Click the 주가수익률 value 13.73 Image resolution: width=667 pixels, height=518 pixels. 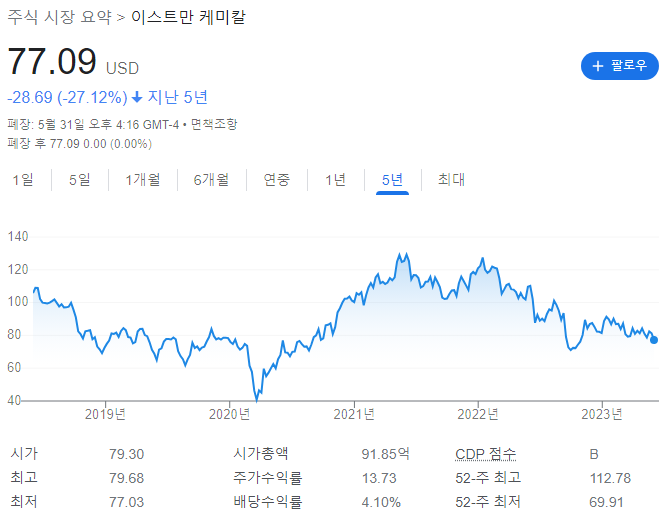[379, 478]
